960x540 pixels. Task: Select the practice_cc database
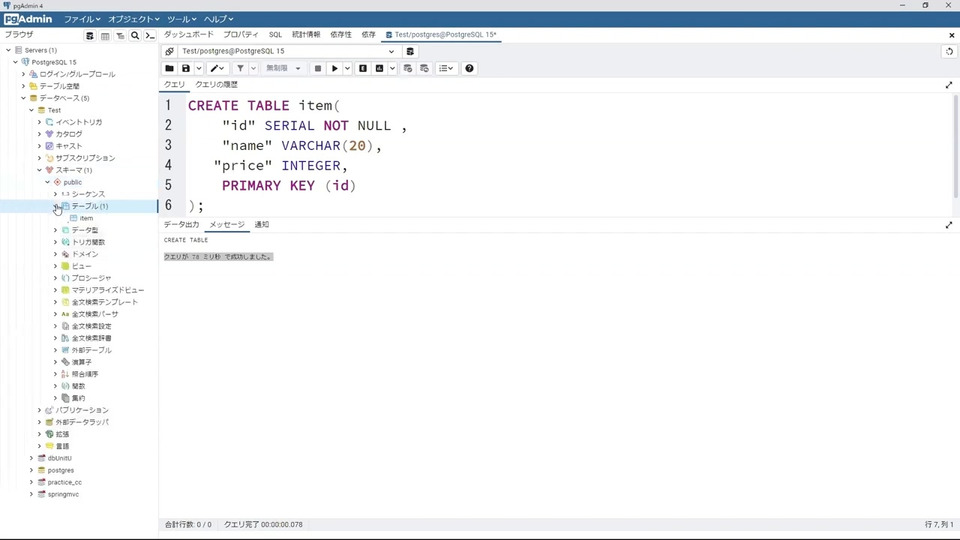(64, 482)
